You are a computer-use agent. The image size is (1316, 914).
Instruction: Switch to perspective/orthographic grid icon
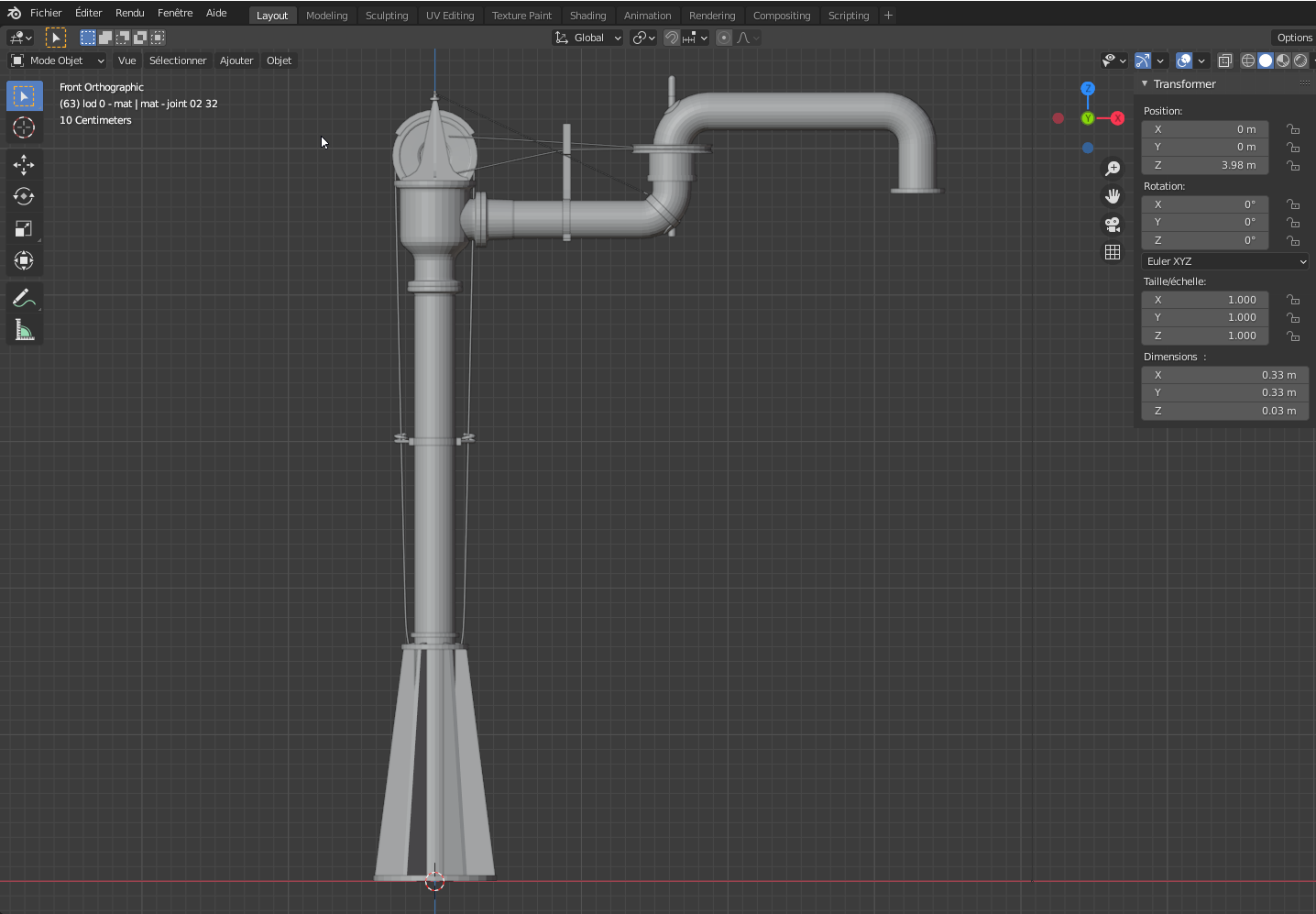1113,252
